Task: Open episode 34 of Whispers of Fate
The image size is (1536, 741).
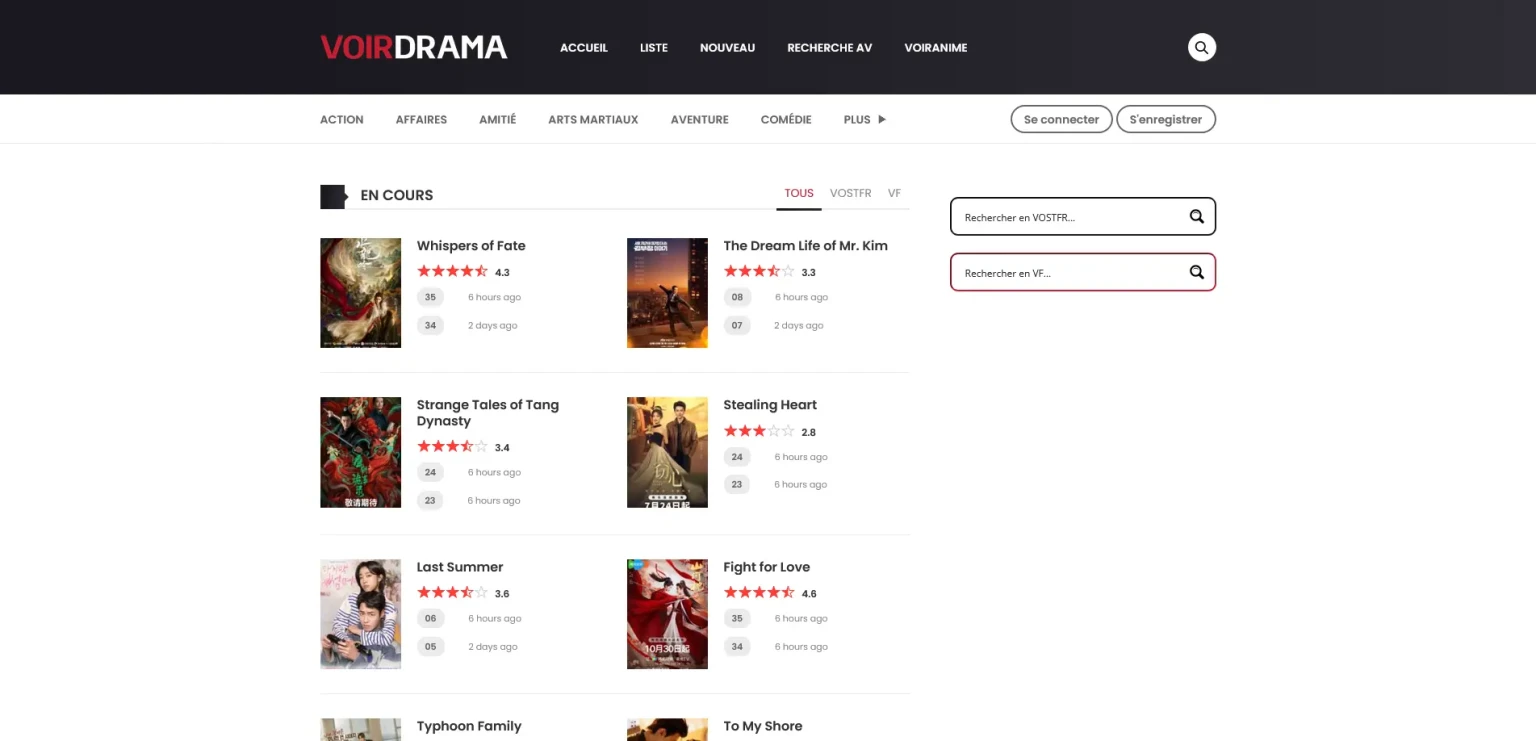Action: point(430,325)
